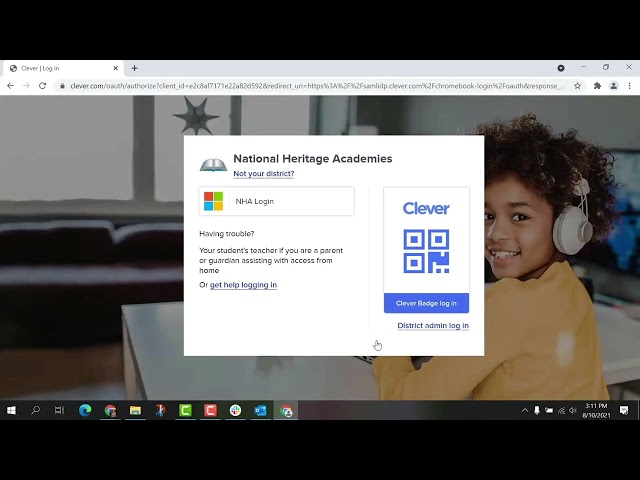Open the Chrome three-dot menu

point(629,86)
